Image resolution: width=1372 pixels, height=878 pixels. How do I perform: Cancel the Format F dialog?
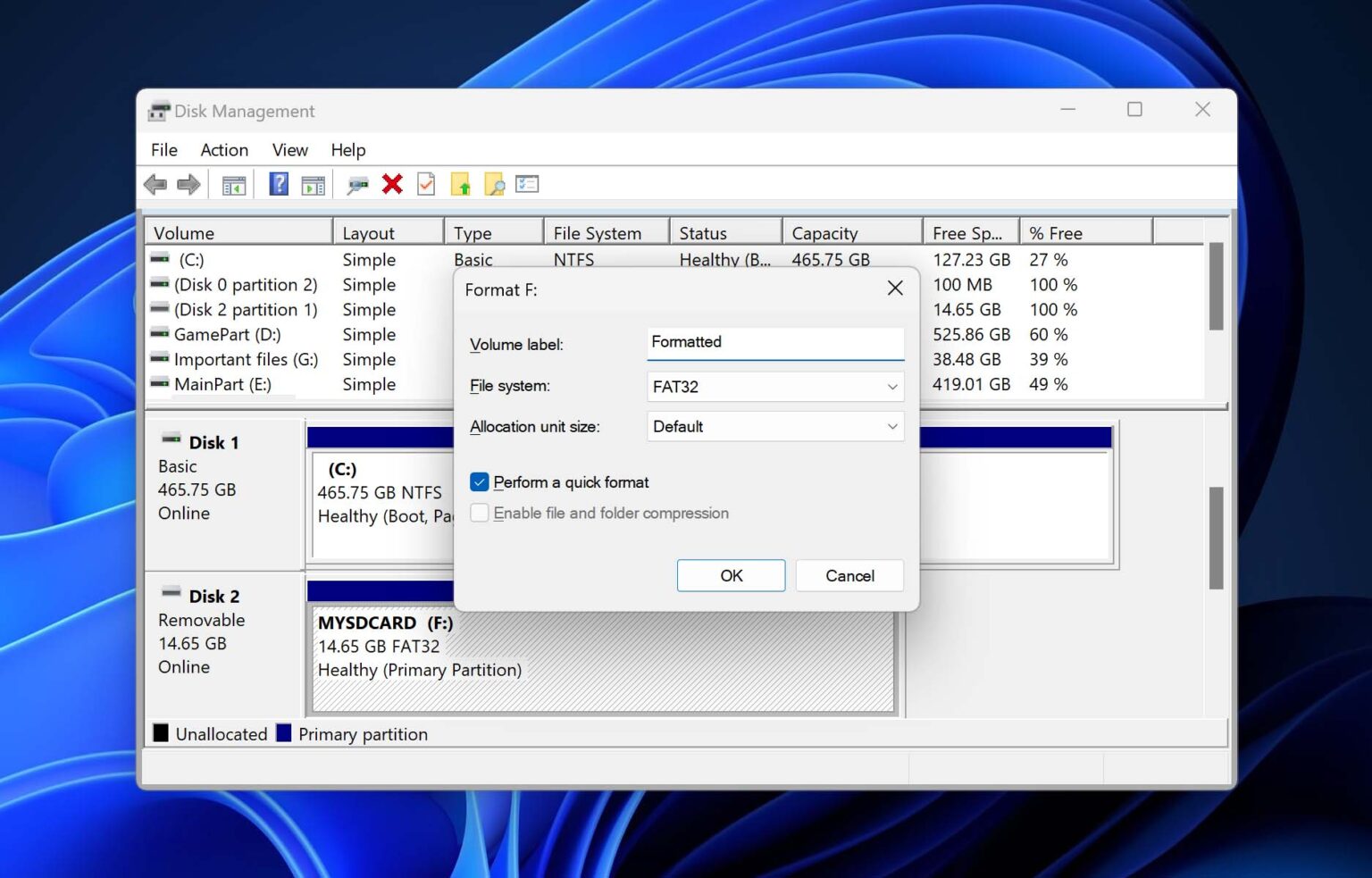(849, 575)
